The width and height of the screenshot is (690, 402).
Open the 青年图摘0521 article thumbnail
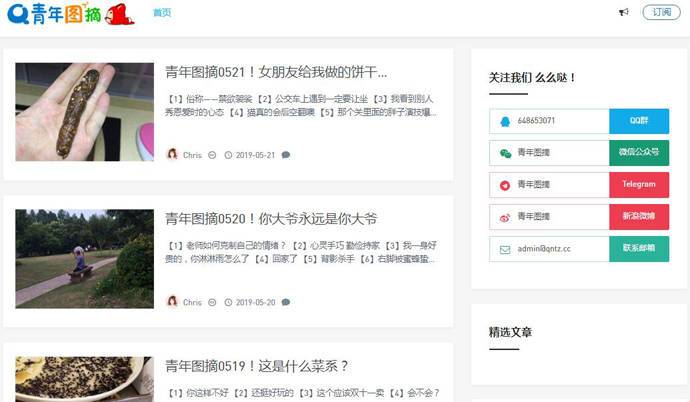[x=84, y=112]
